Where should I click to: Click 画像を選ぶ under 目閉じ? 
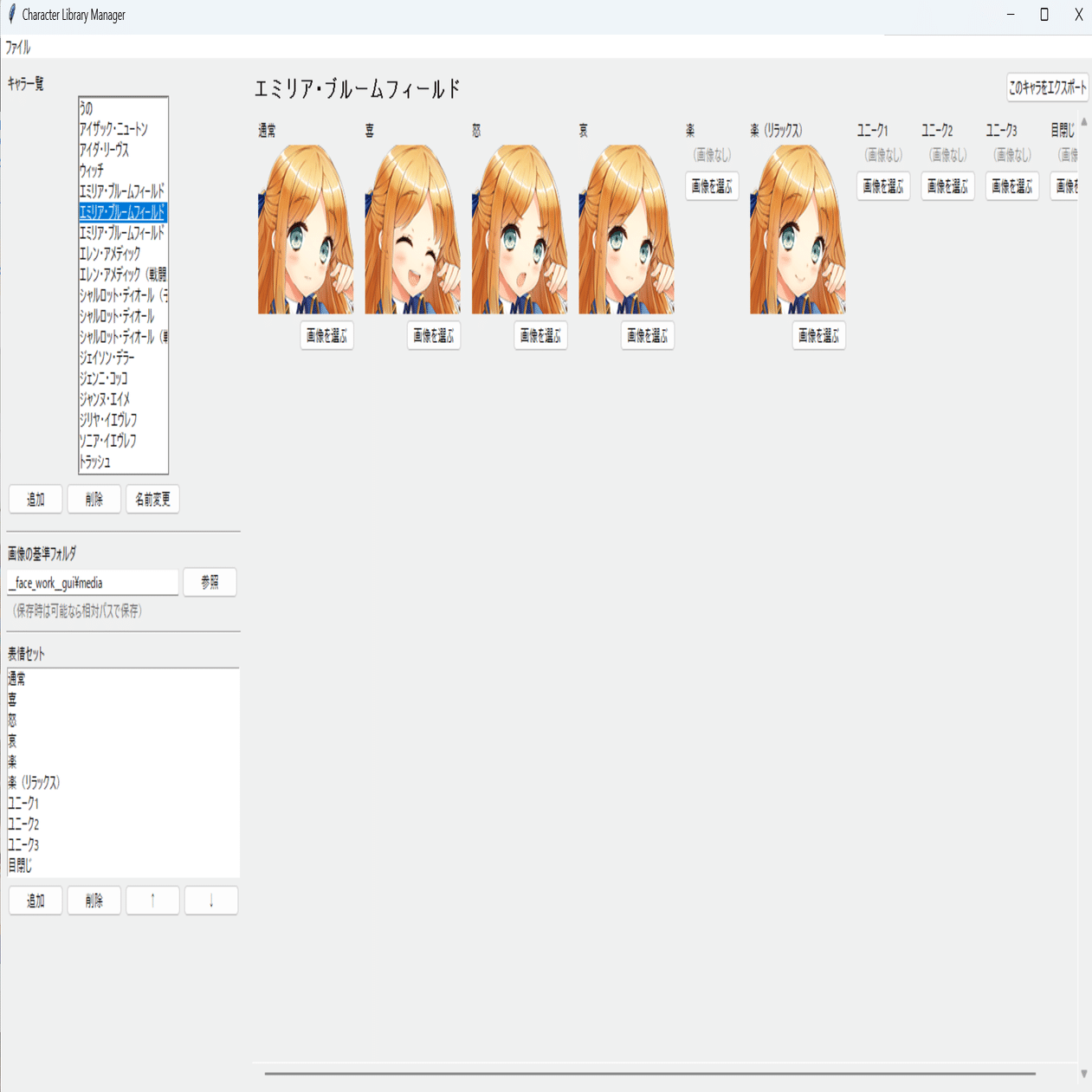[1069, 186]
